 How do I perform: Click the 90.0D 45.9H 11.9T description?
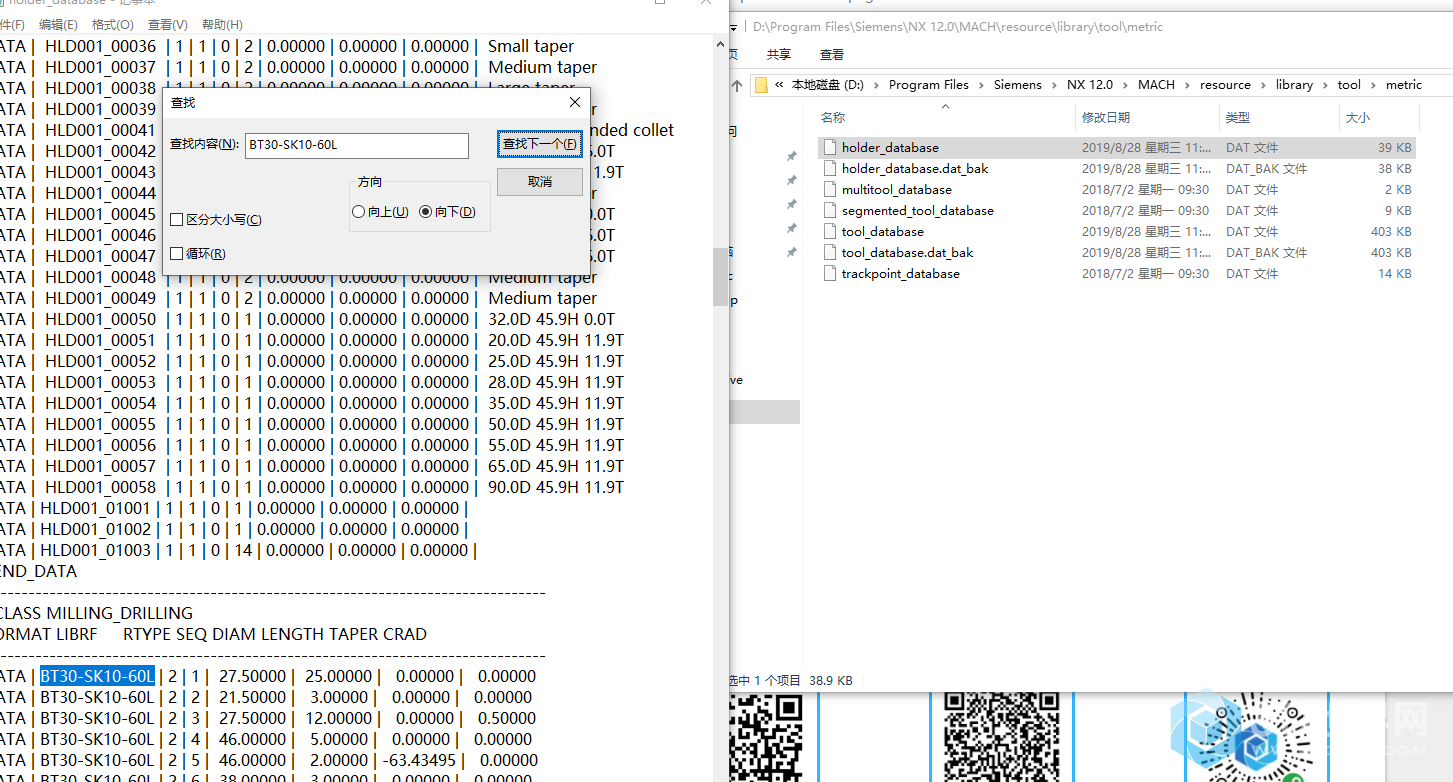(x=556, y=487)
